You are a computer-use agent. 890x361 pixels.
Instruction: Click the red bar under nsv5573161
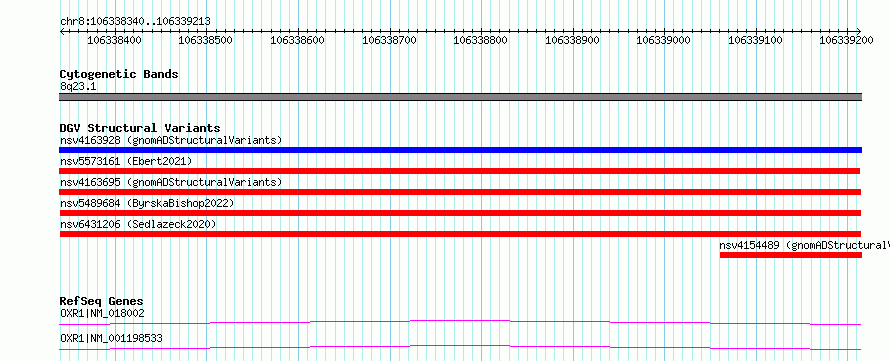coord(460,171)
